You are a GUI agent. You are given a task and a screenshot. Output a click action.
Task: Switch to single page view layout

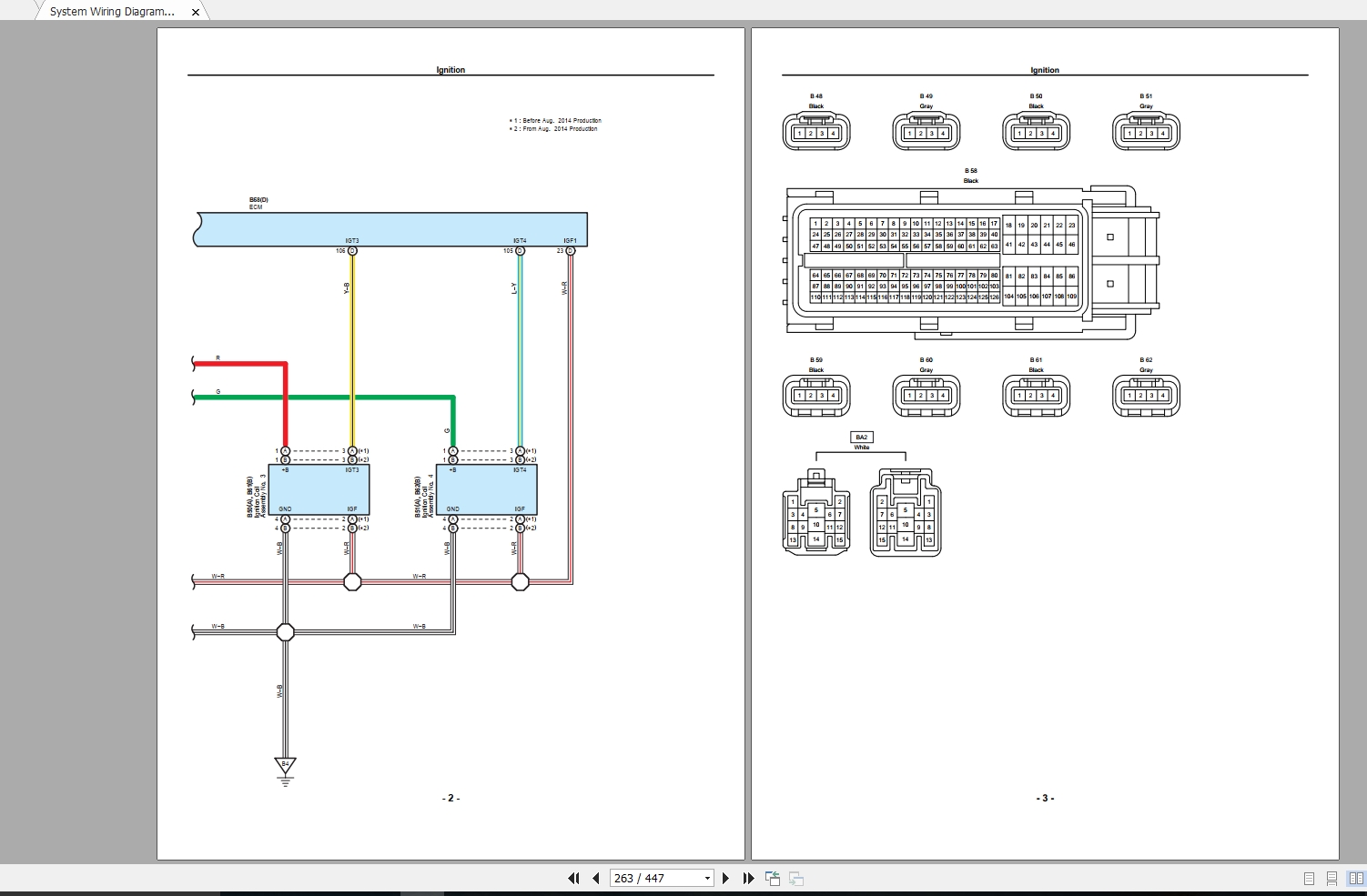tap(1309, 879)
